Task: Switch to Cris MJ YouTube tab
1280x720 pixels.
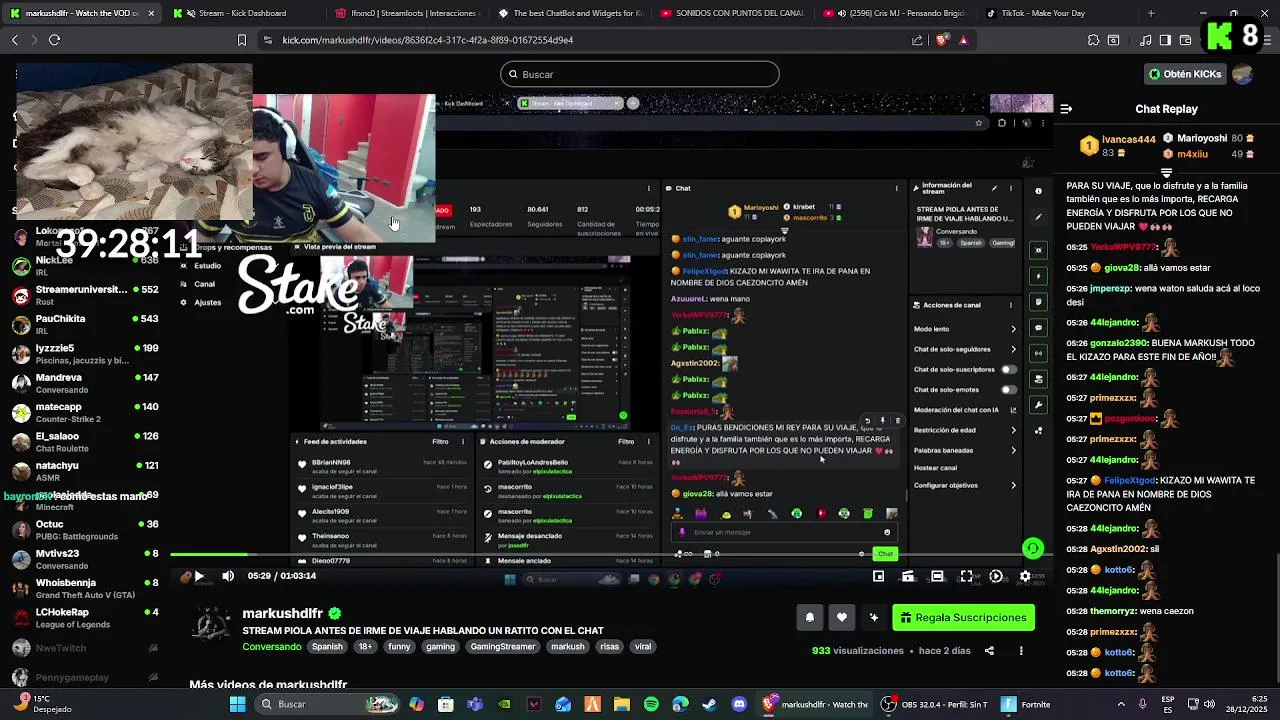Action: tap(894, 13)
